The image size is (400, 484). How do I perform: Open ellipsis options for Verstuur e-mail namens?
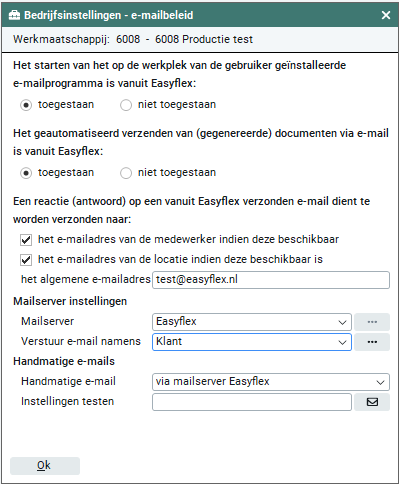(x=372, y=342)
